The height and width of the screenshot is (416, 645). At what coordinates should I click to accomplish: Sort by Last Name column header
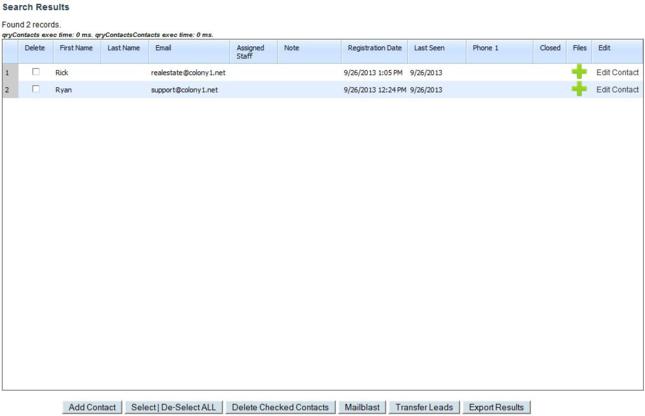click(x=123, y=48)
